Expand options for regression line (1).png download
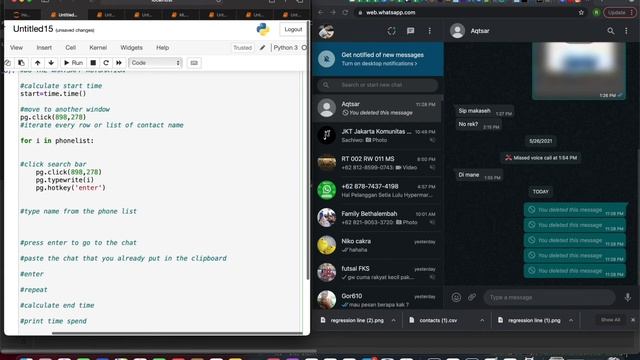The width and height of the screenshot is (640, 360). point(571,320)
